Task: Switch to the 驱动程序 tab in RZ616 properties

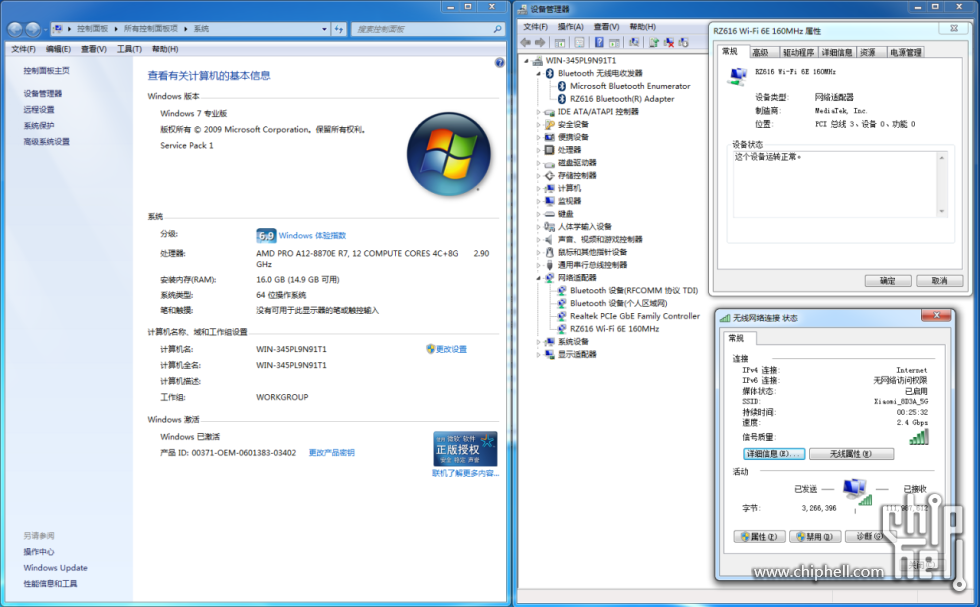Action: (798, 53)
